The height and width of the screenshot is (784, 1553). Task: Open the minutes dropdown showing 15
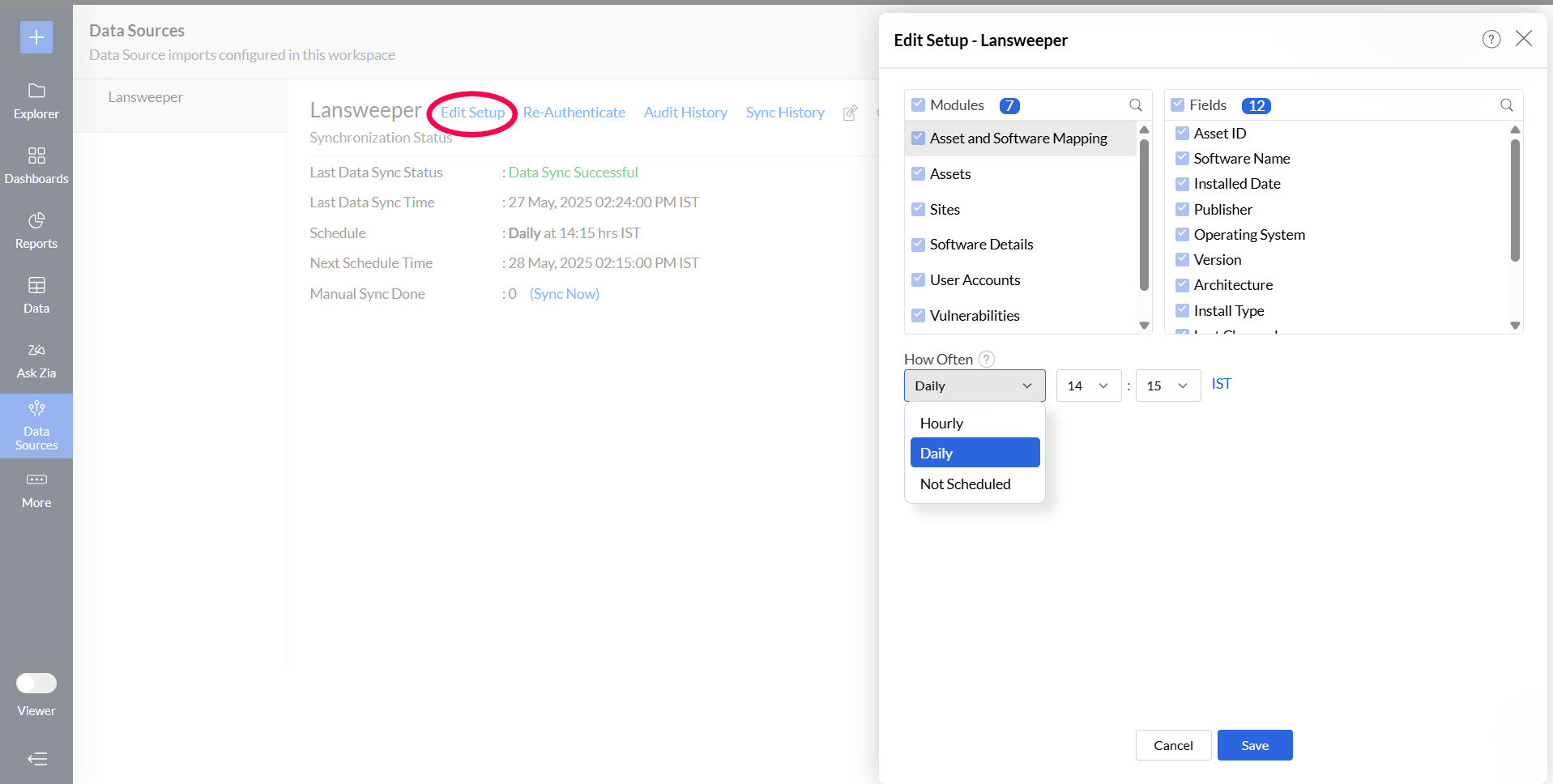pos(1167,386)
